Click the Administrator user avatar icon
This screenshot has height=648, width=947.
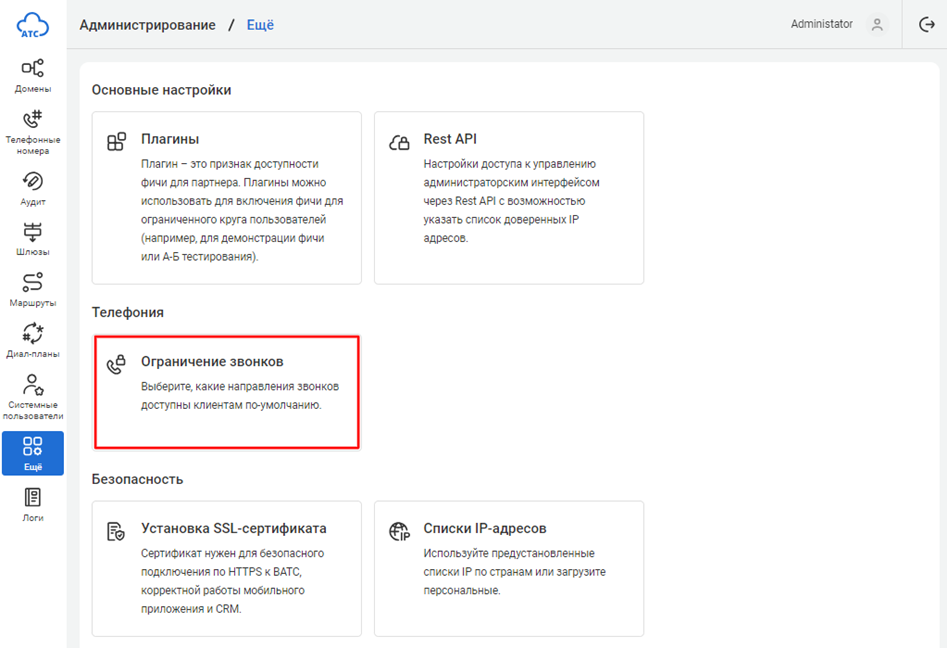tap(877, 25)
